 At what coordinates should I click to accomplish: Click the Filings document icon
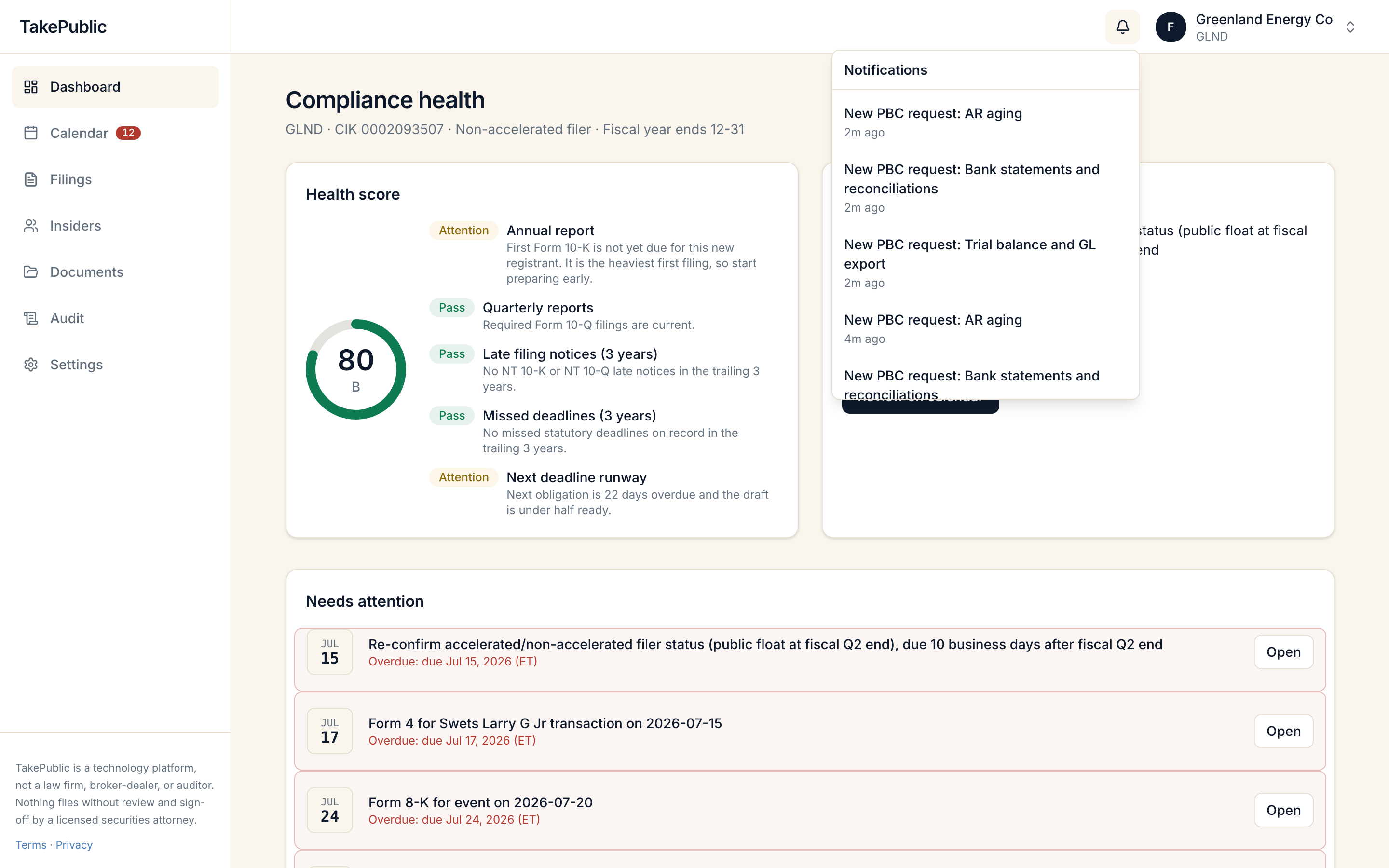(x=31, y=179)
